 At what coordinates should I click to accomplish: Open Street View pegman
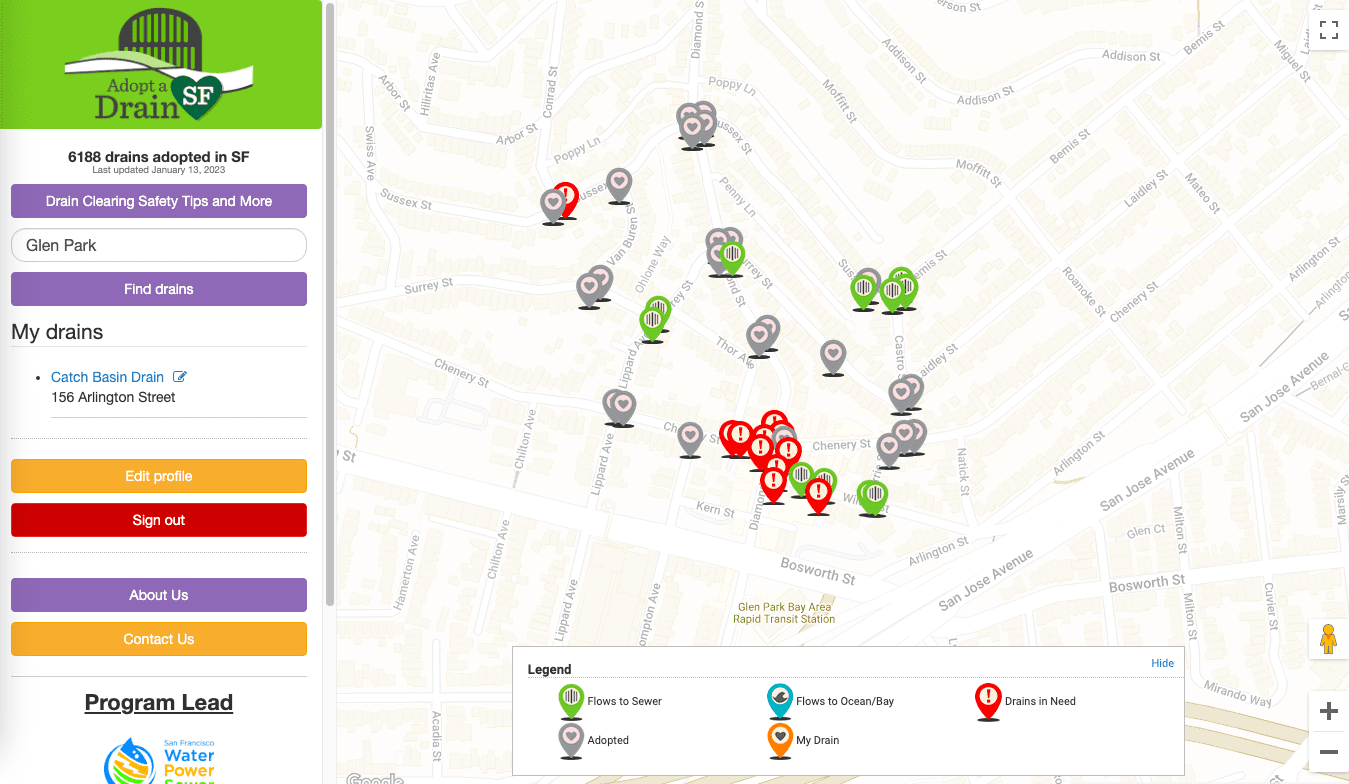1328,638
